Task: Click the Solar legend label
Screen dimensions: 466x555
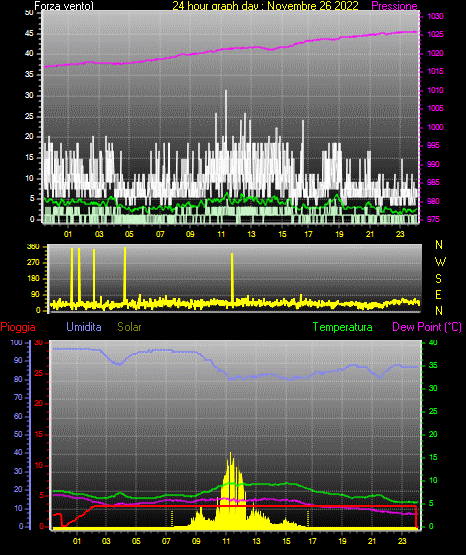Action: [x=129, y=327]
